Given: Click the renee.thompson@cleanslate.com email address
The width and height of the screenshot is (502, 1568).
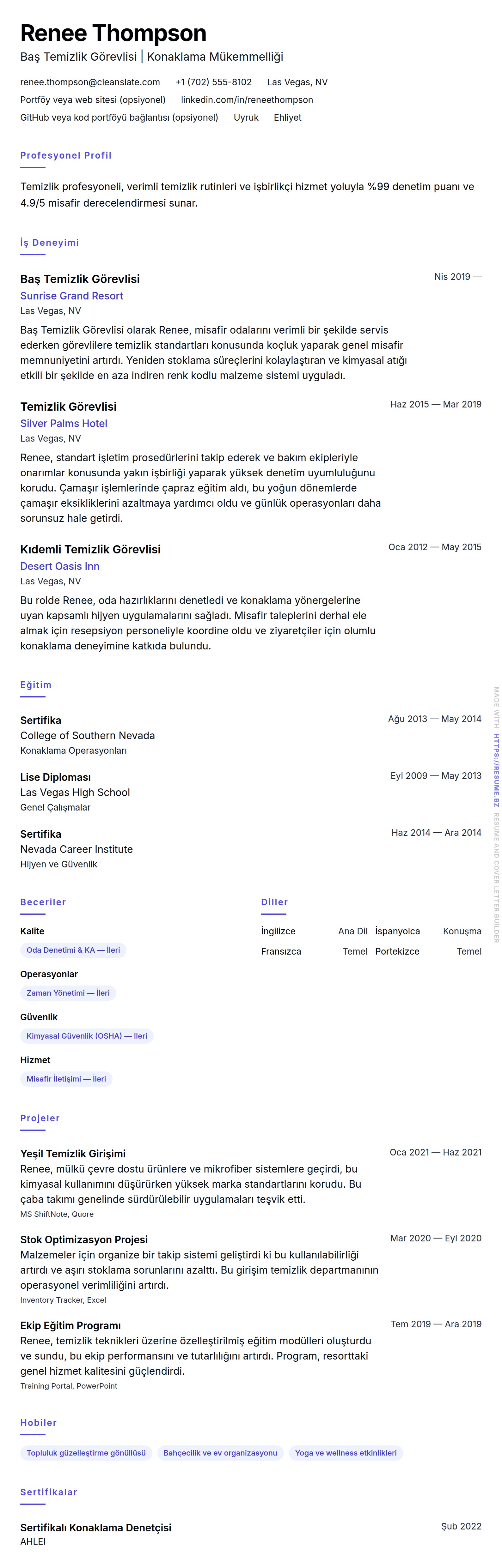Looking at the screenshot, I should pos(89,82).
